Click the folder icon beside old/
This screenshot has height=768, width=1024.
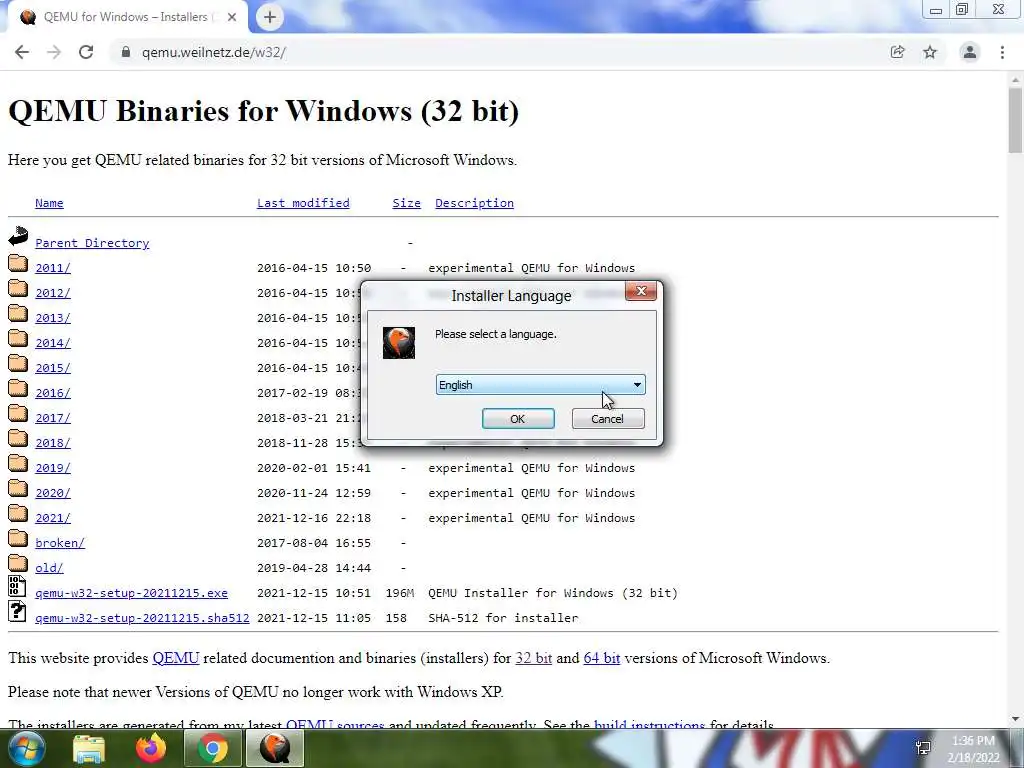[18, 563]
